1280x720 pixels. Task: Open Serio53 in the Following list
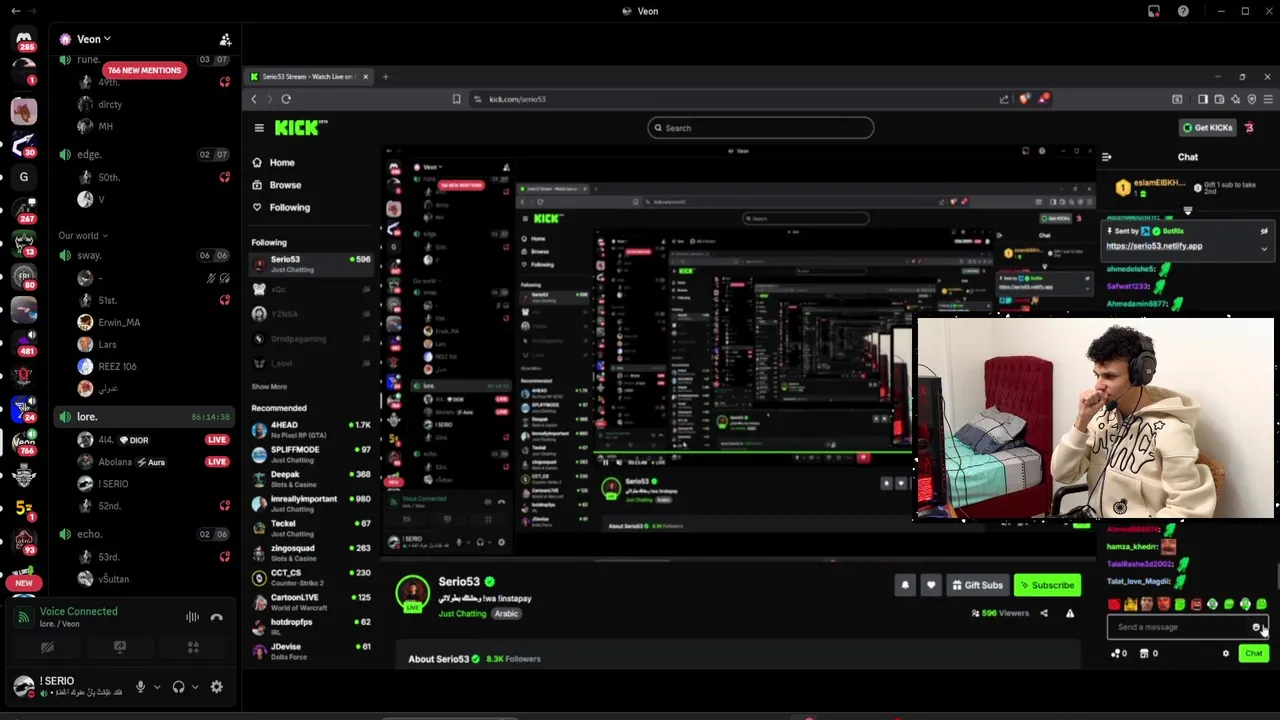coord(311,264)
